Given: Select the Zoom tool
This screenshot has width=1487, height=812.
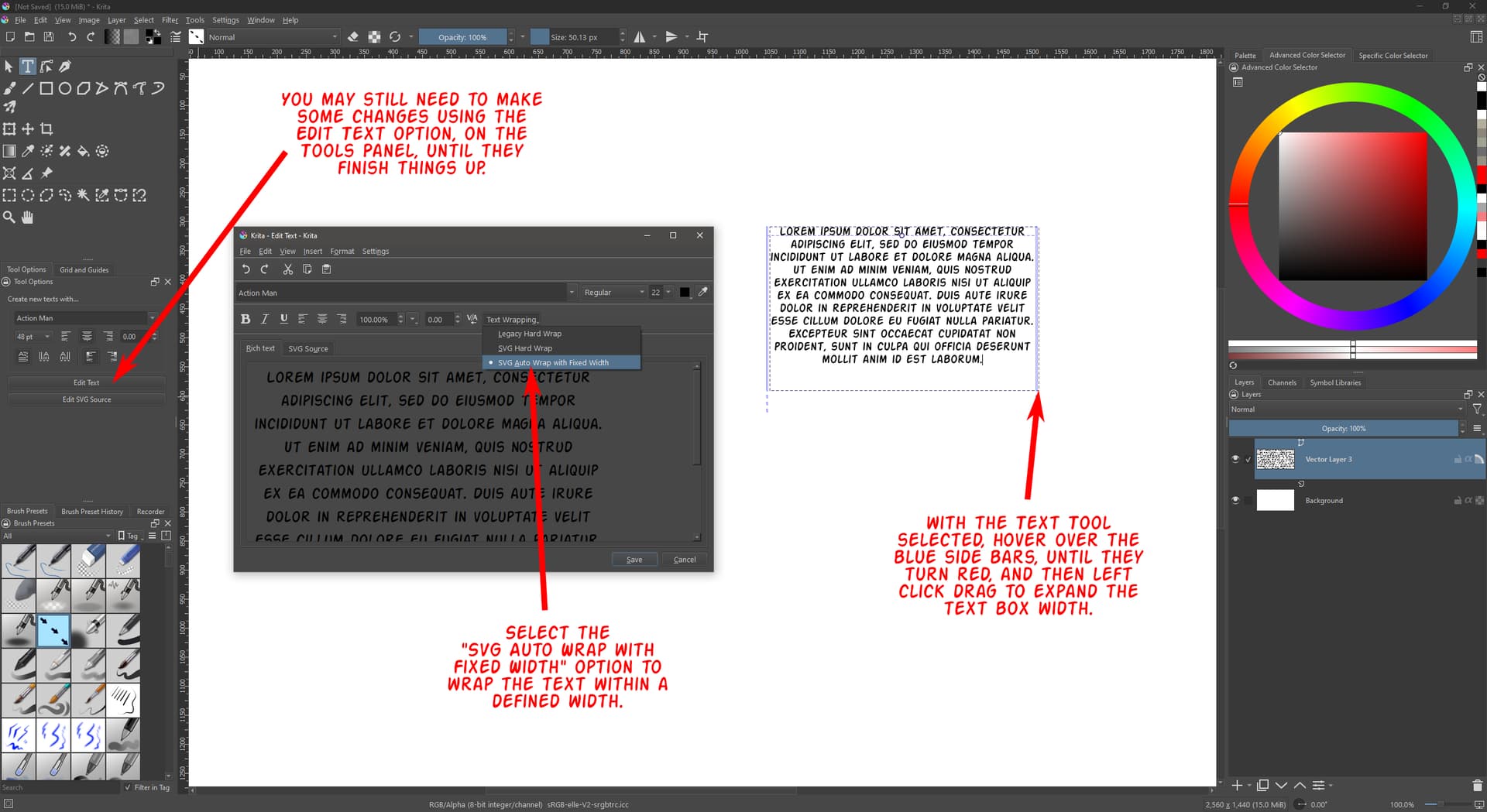Looking at the screenshot, I should click(x=9, y=218).
